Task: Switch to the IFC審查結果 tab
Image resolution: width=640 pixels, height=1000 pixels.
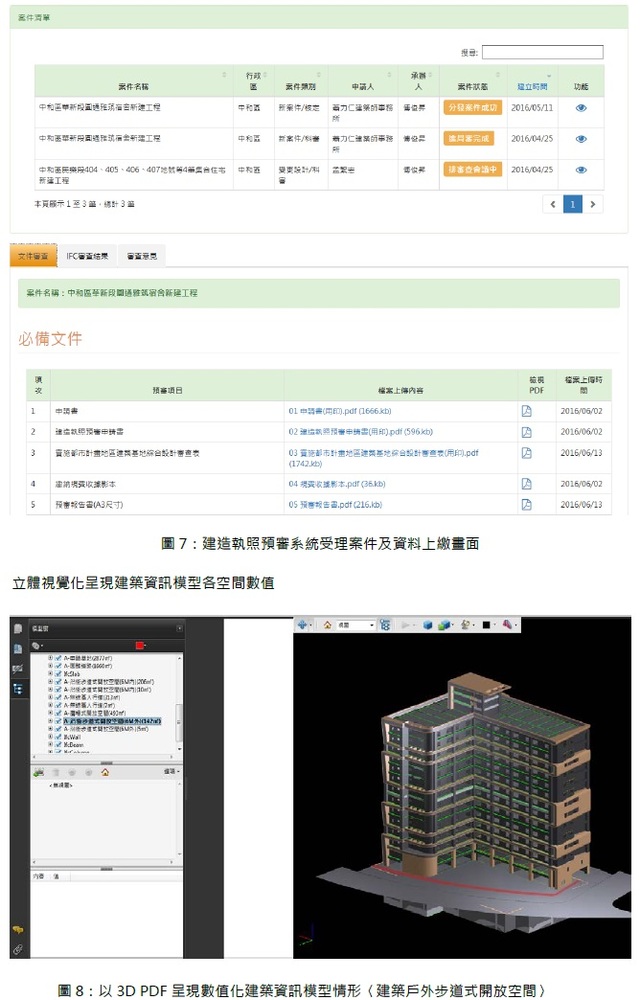Action: (86, 257)
